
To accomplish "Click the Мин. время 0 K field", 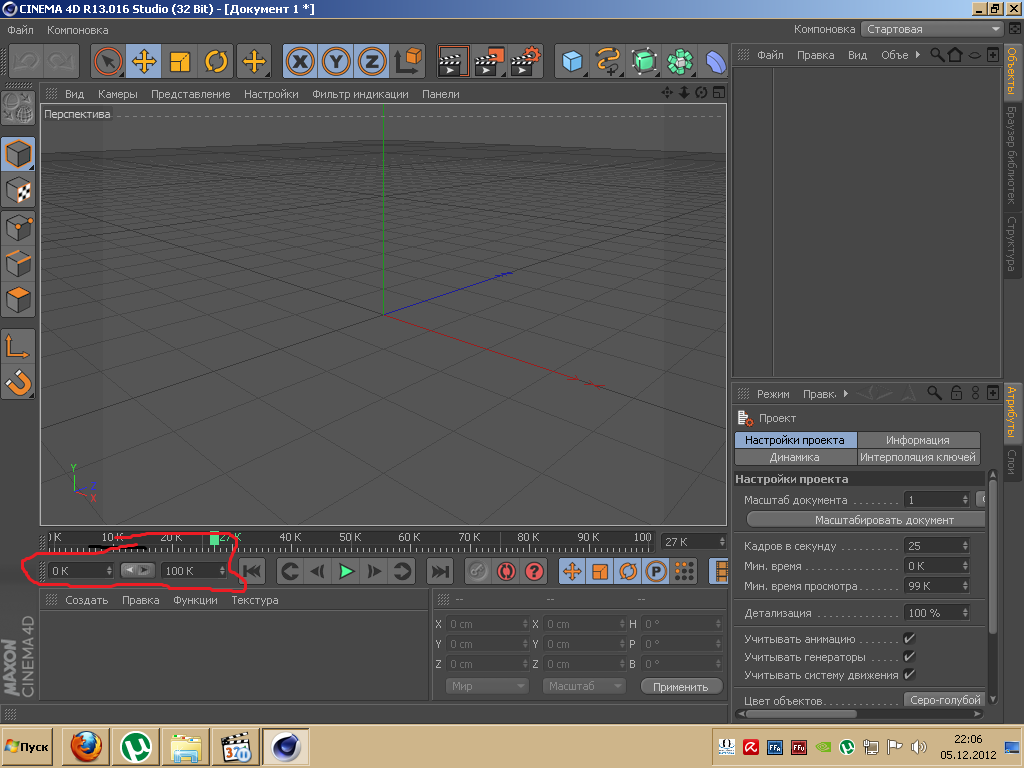I will coord(937,566).
